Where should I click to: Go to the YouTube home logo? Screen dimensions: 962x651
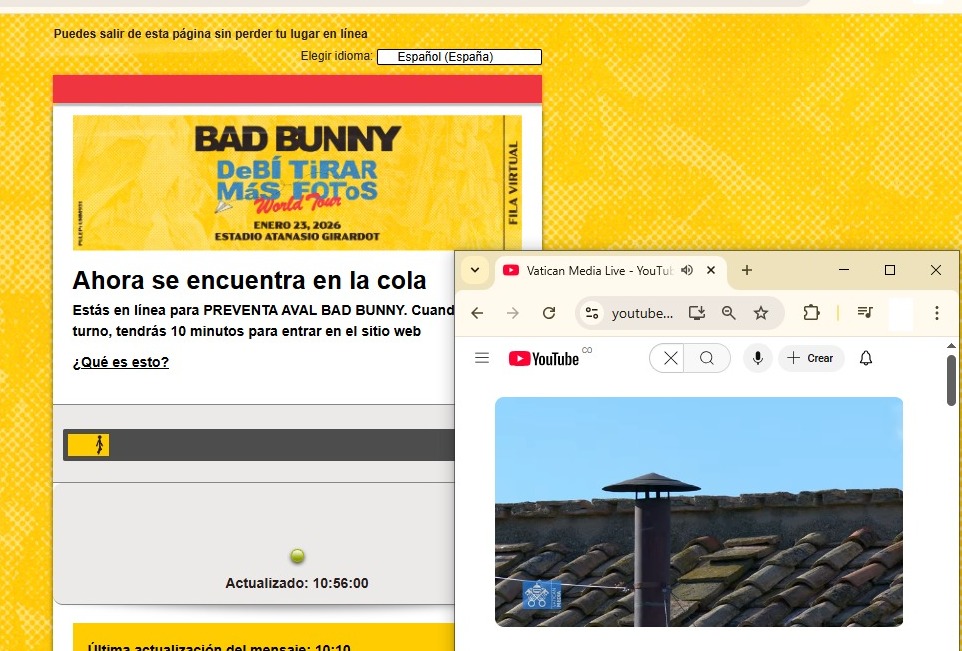(544, 358)
